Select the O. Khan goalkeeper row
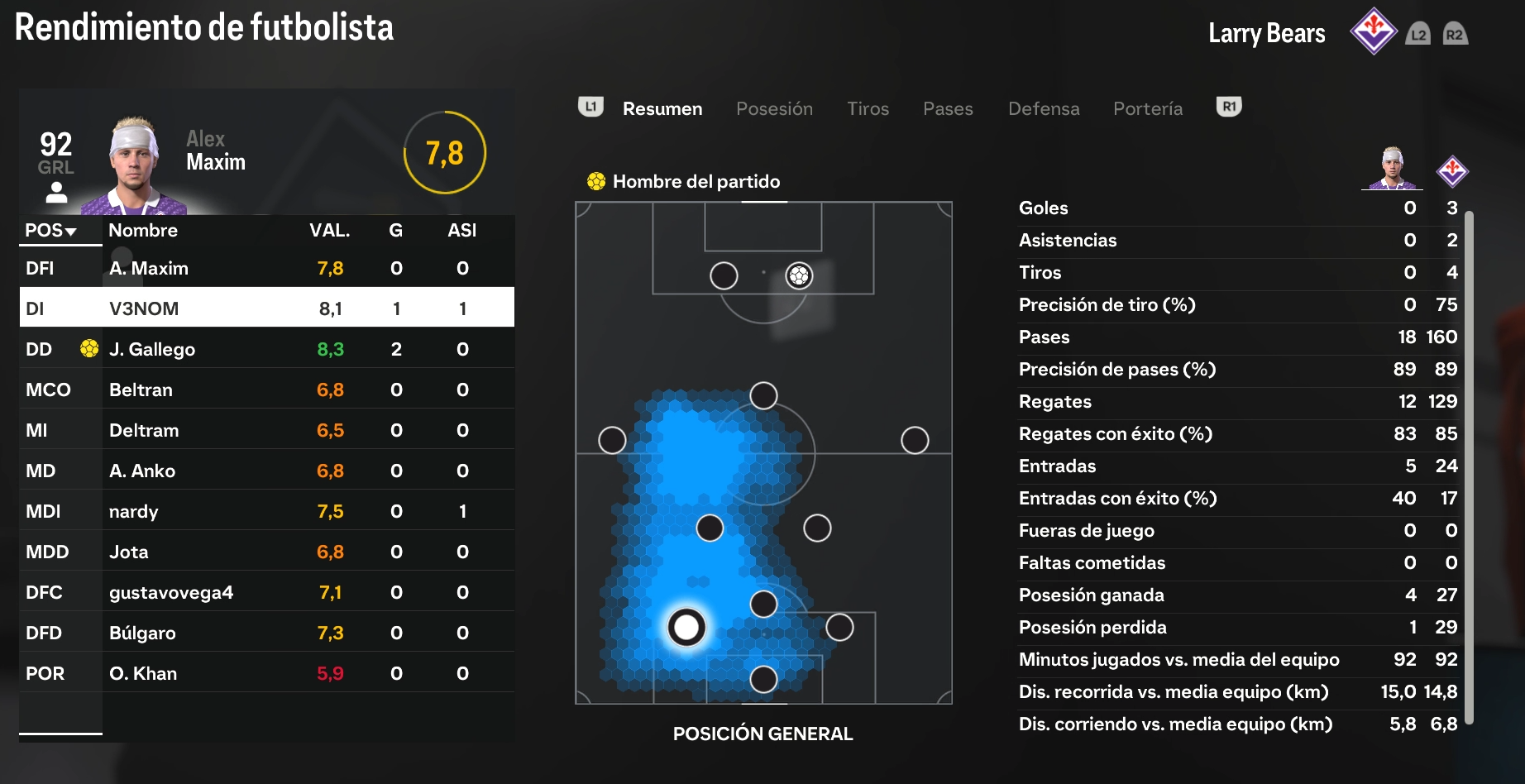The width and height of the screenshot is (1525, 784). [267, 672]
